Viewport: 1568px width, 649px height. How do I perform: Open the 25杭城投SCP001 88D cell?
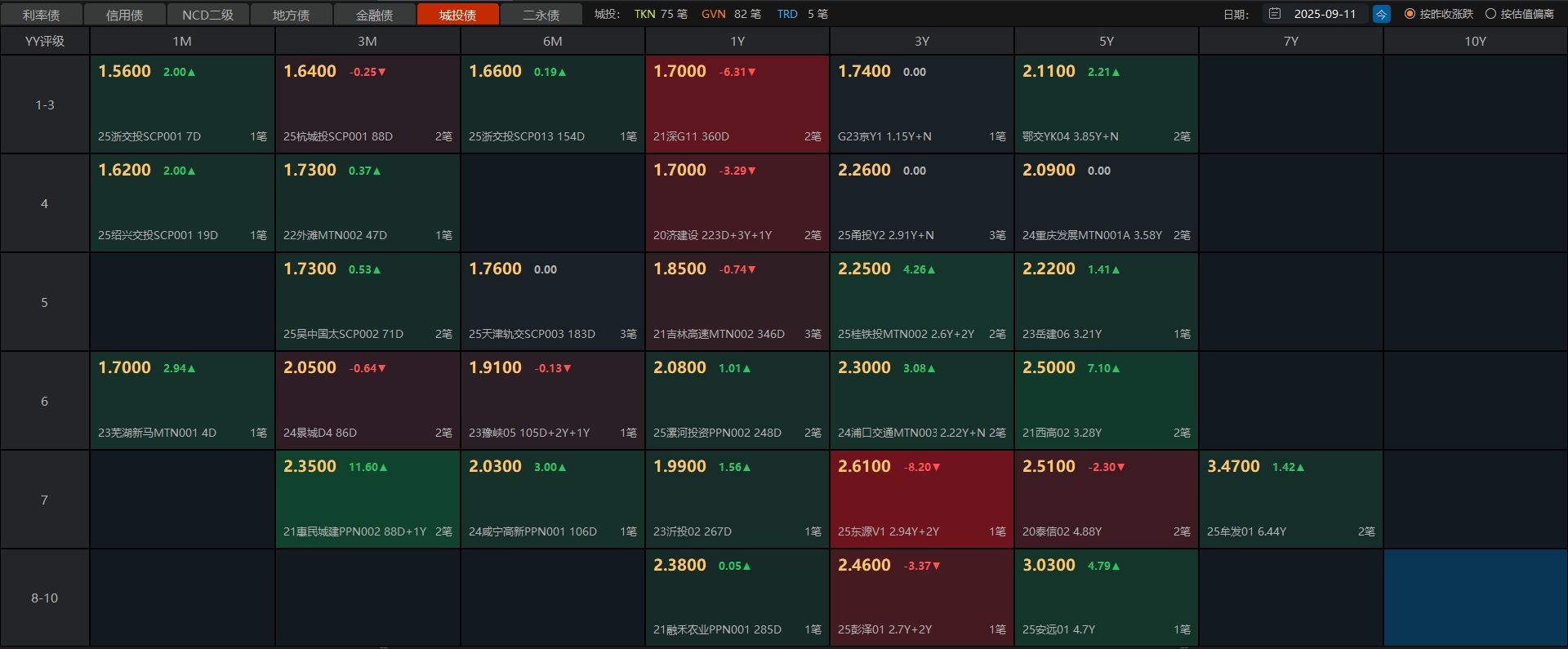pos(367,104)
